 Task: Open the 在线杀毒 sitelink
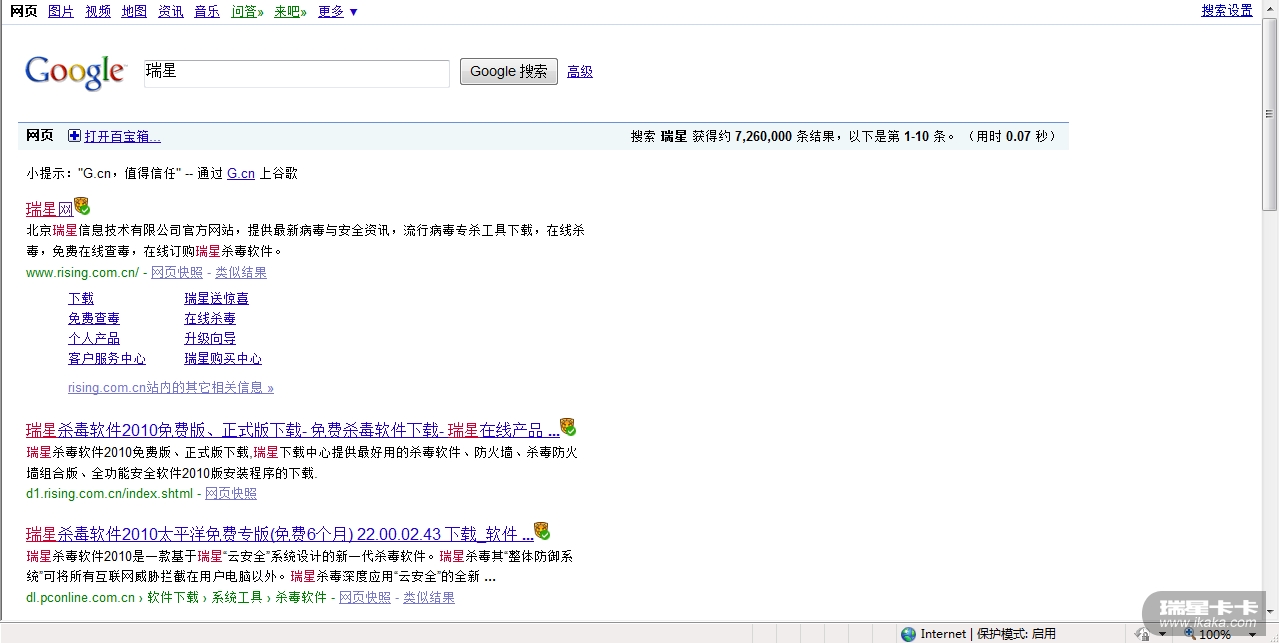pyautogui.click(x=210, y=318)
